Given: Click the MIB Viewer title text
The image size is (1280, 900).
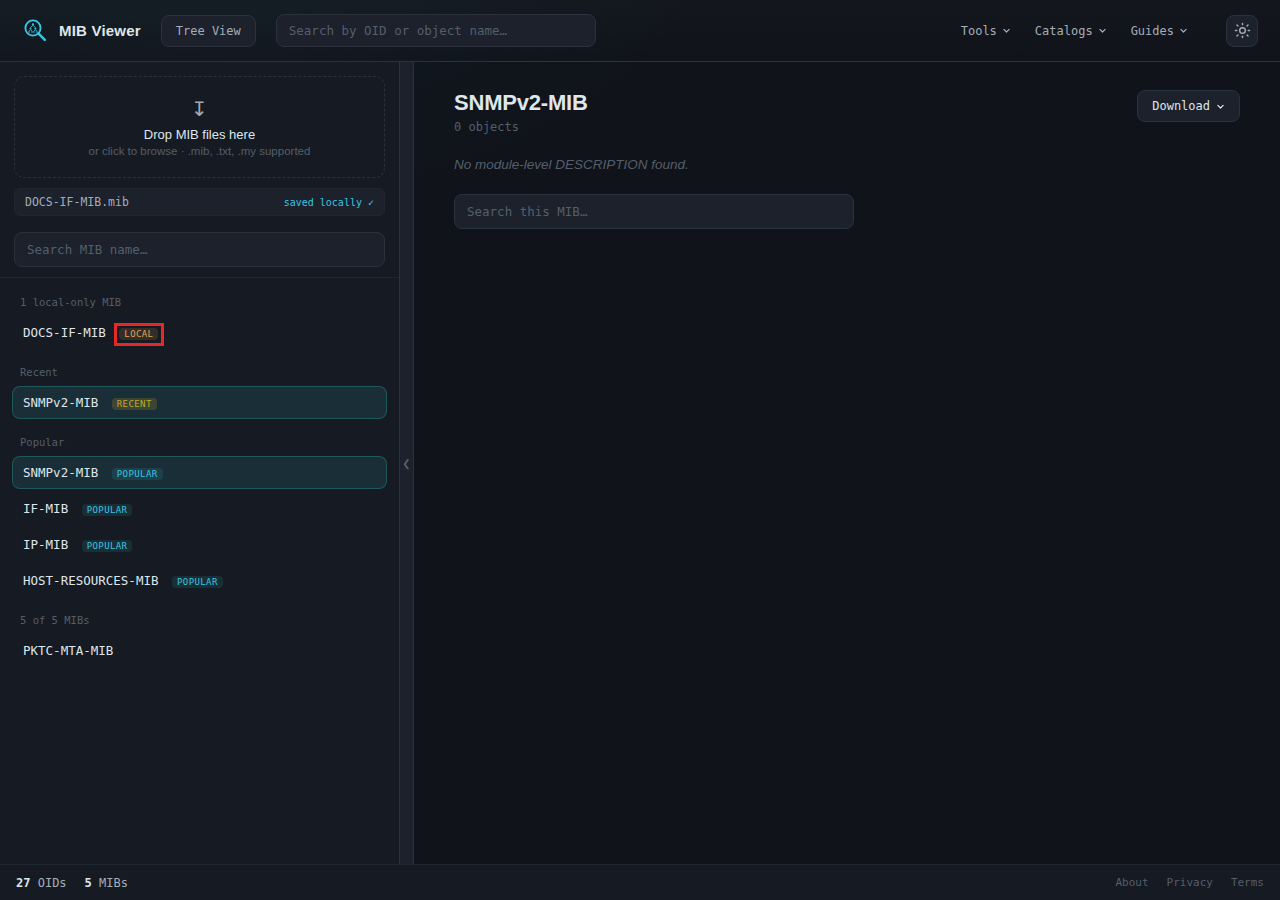Looking at the screenshot, I should 100,31.
